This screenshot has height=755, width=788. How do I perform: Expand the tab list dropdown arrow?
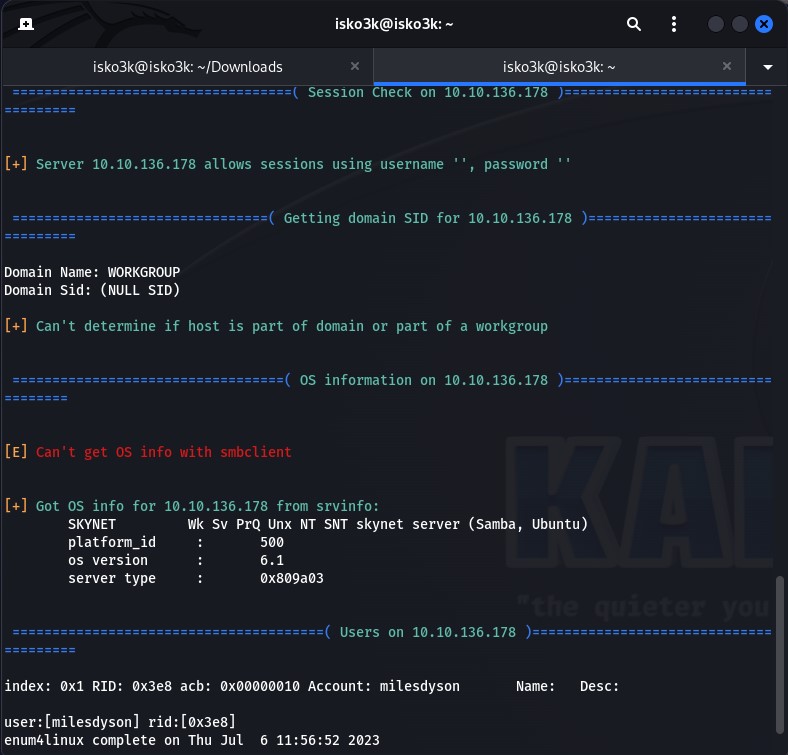[767, 67]
